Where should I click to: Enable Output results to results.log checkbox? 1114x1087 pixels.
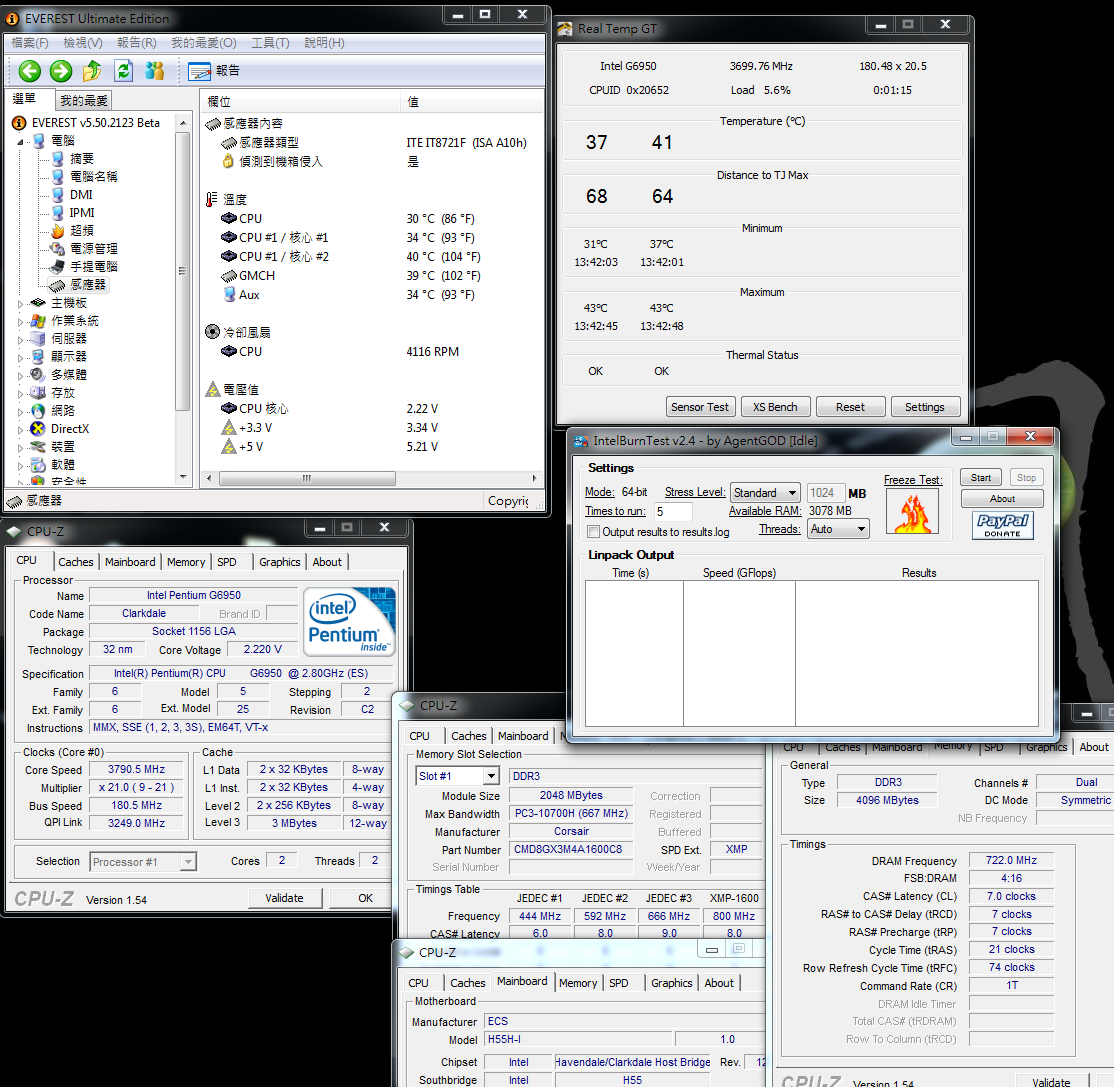click(594, 532)
